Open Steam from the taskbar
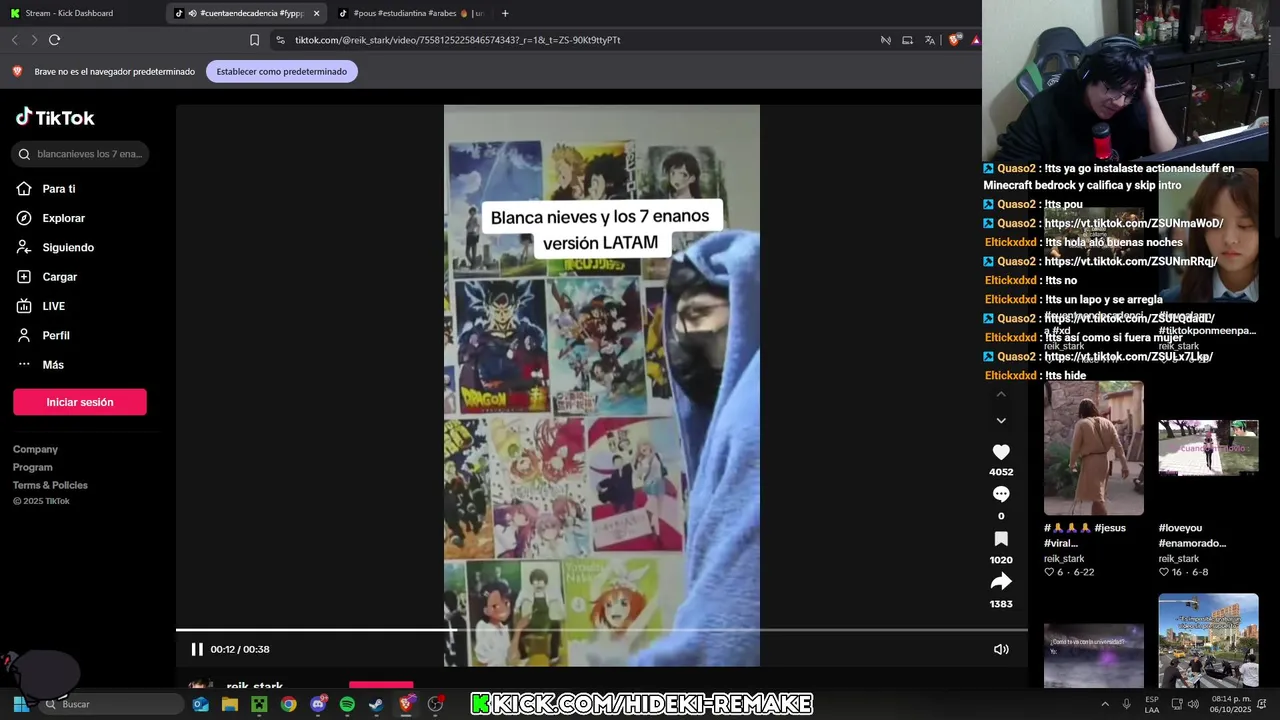The height and width of the screenshot is (720, 1280). coord(376,704)
